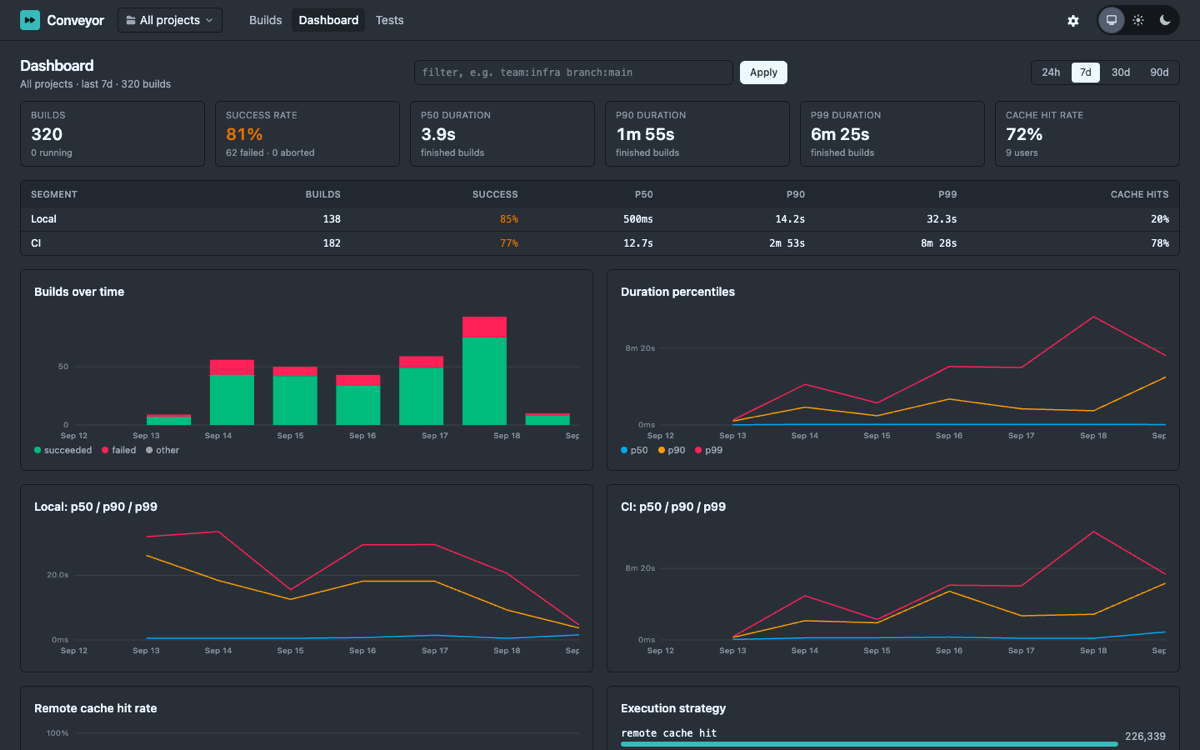Click the Apply button

click(763, 72)
